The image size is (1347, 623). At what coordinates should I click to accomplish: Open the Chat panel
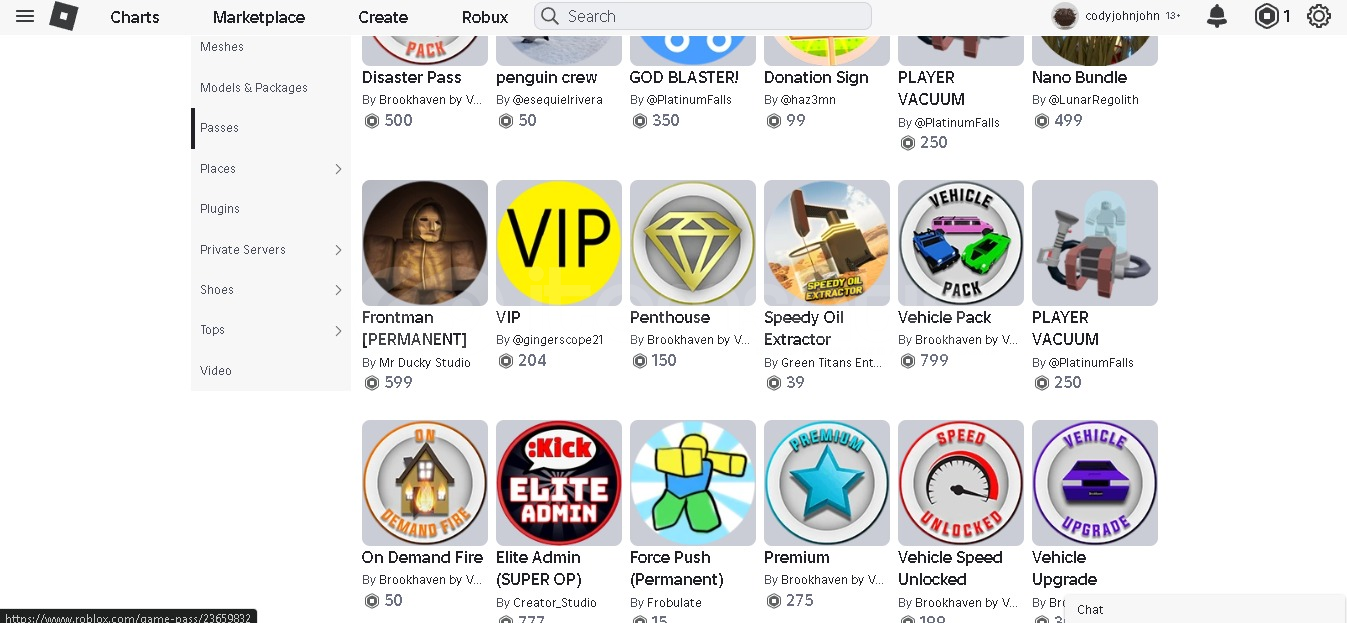pos(1205,609)
